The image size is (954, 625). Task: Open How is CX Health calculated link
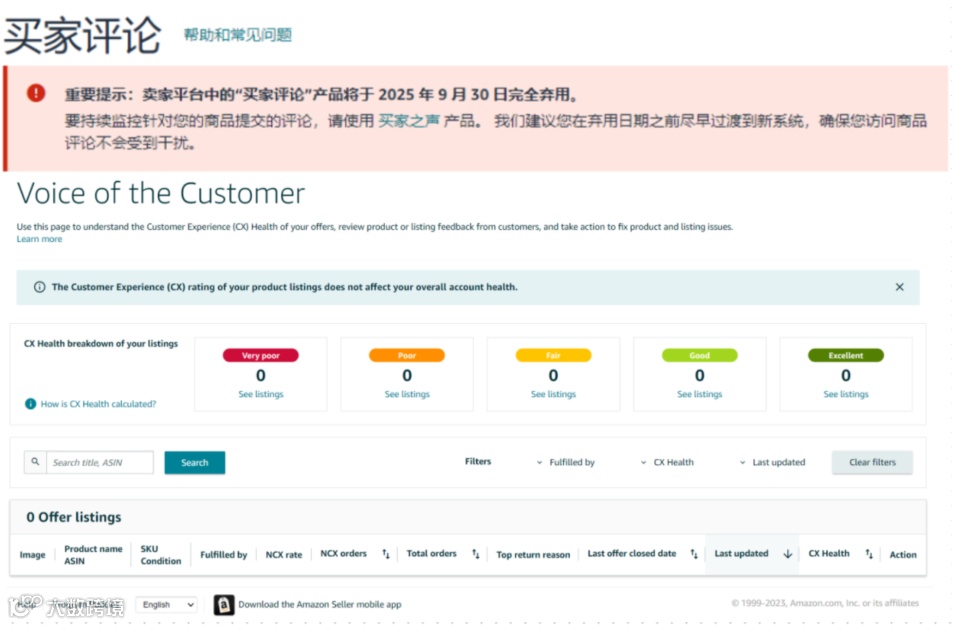click(x=99, y=404)
